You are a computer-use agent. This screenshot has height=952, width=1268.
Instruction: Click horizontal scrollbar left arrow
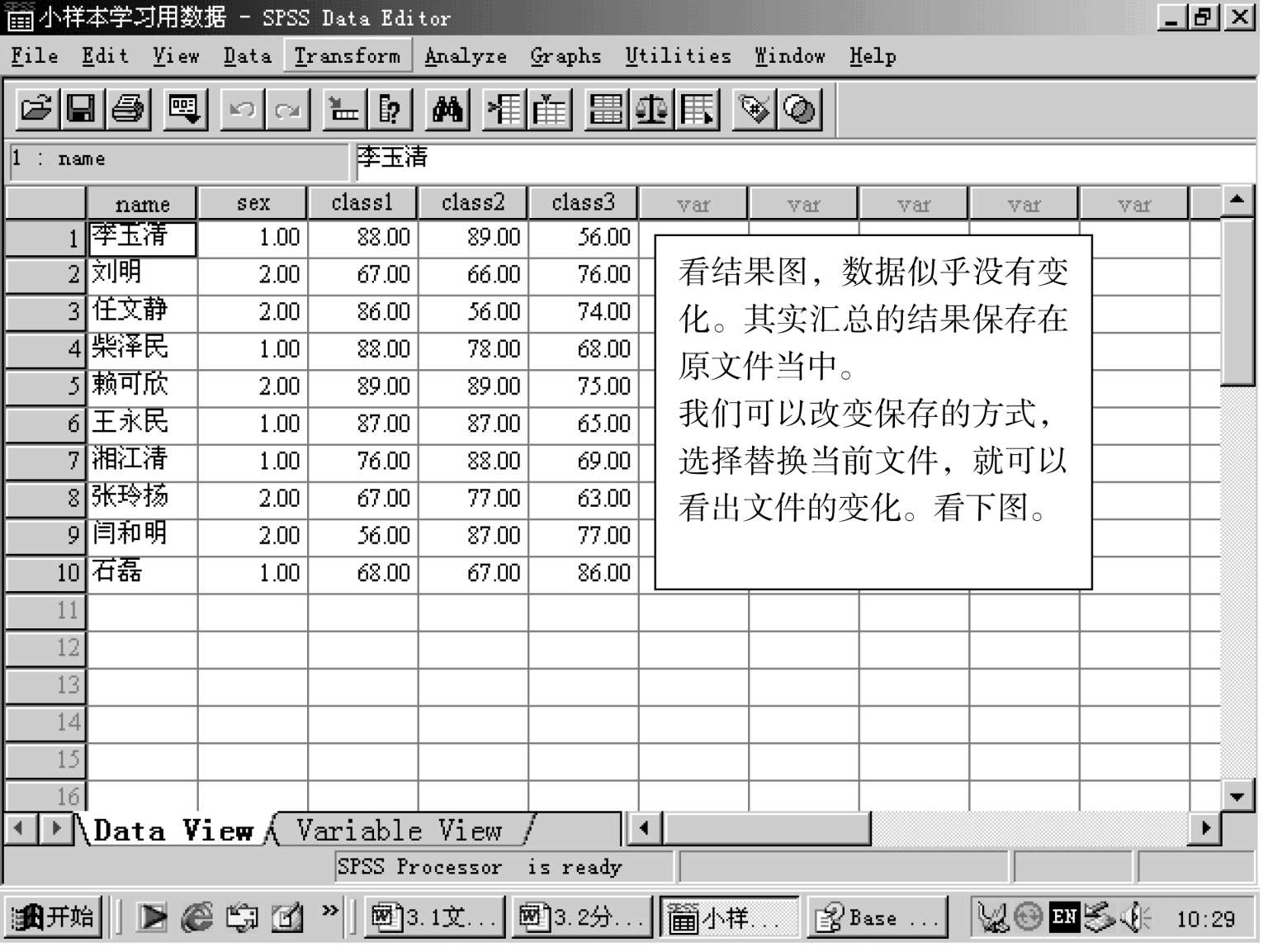pyautogui.click(x=644, y=829)
